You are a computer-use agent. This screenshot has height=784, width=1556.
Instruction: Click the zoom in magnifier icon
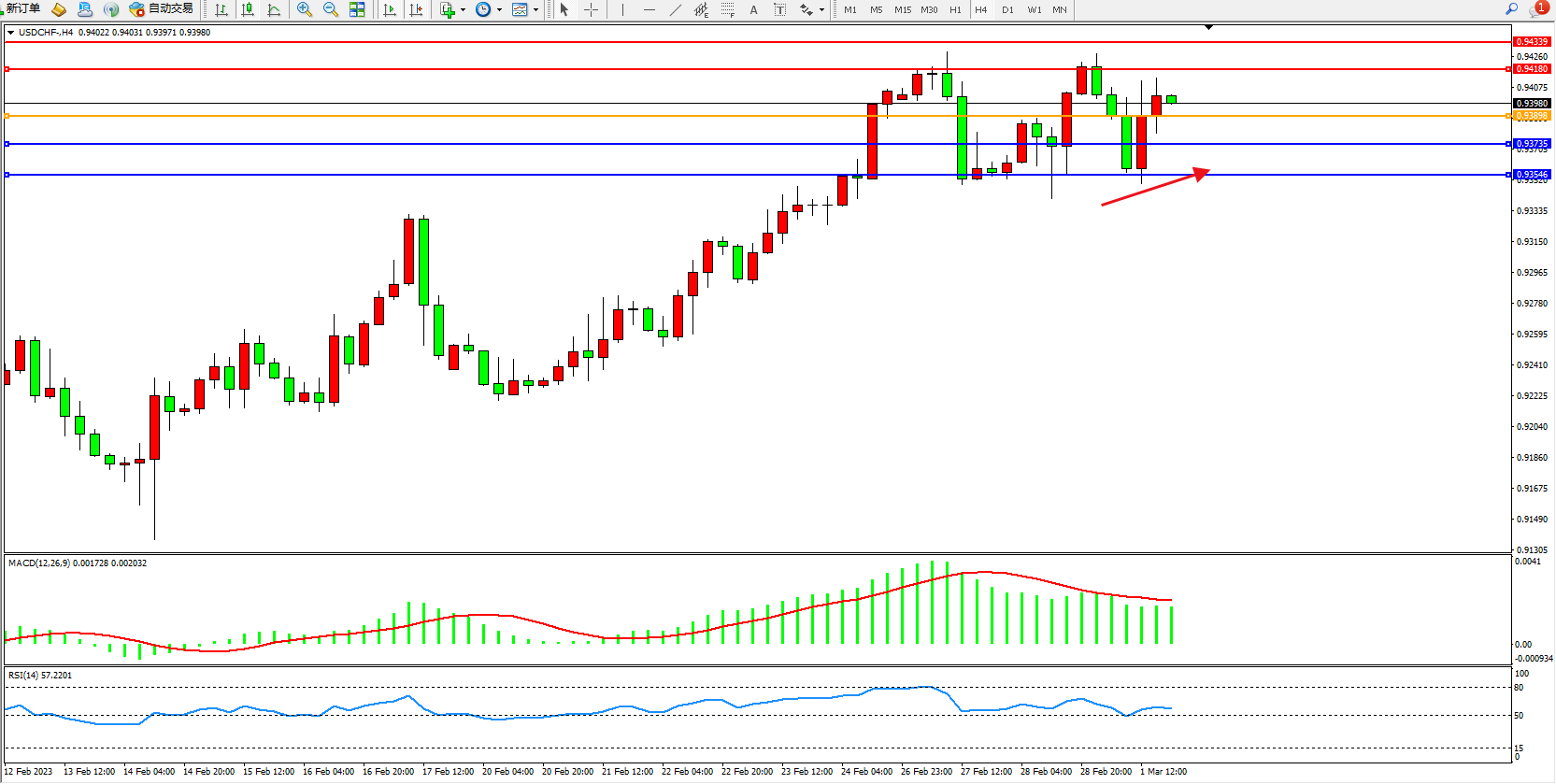[x=304, y=9]
